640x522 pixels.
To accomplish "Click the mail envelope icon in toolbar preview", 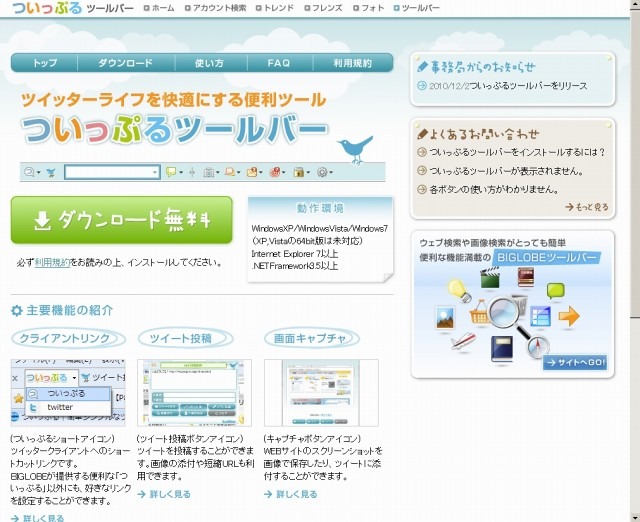I will click(x=252, y=172).
